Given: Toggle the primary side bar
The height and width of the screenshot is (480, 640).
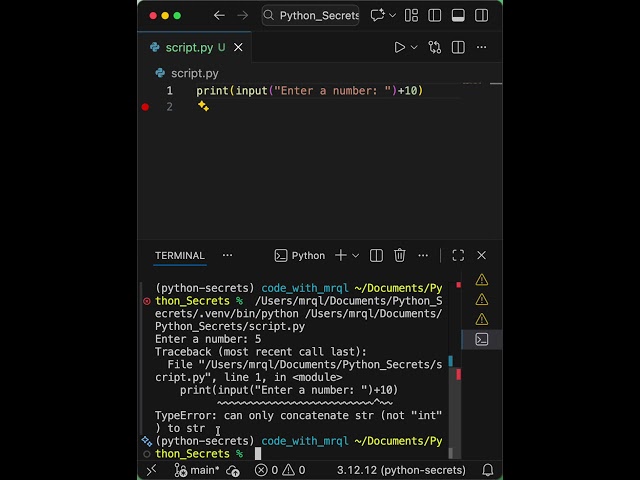Looking at the screenshot, I should tap(434, 16).
